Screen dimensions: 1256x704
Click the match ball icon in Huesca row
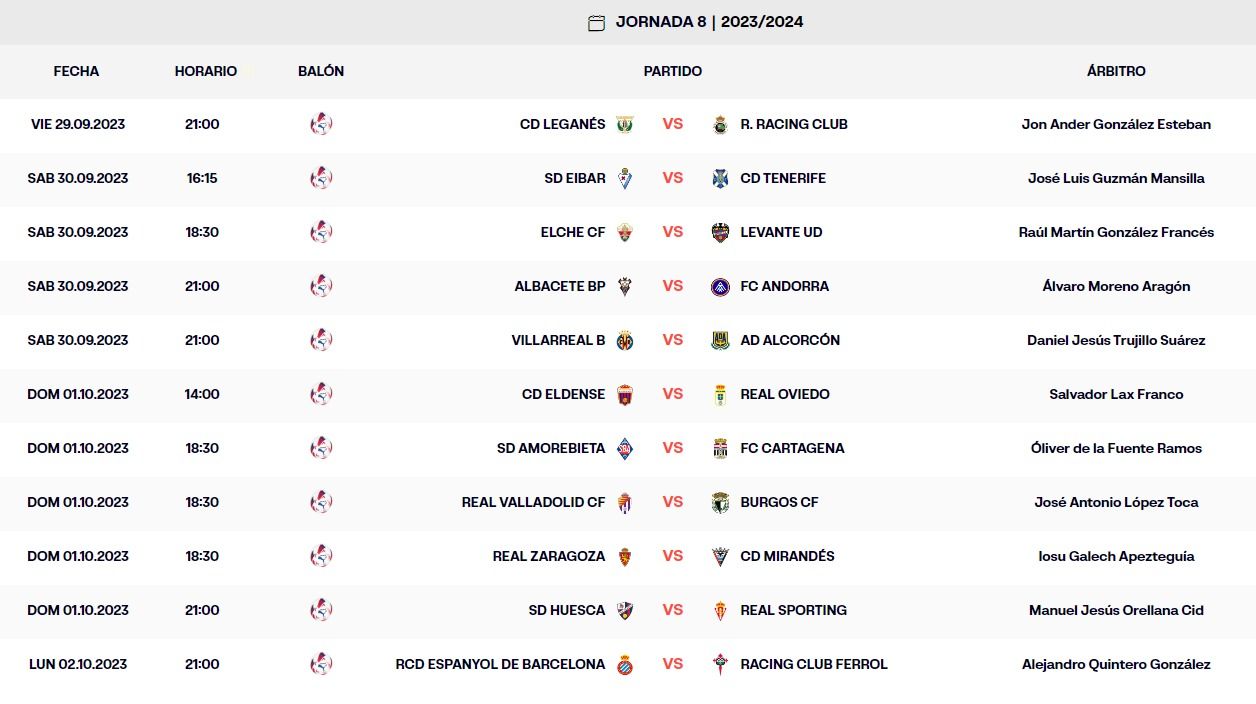(321, 611)
